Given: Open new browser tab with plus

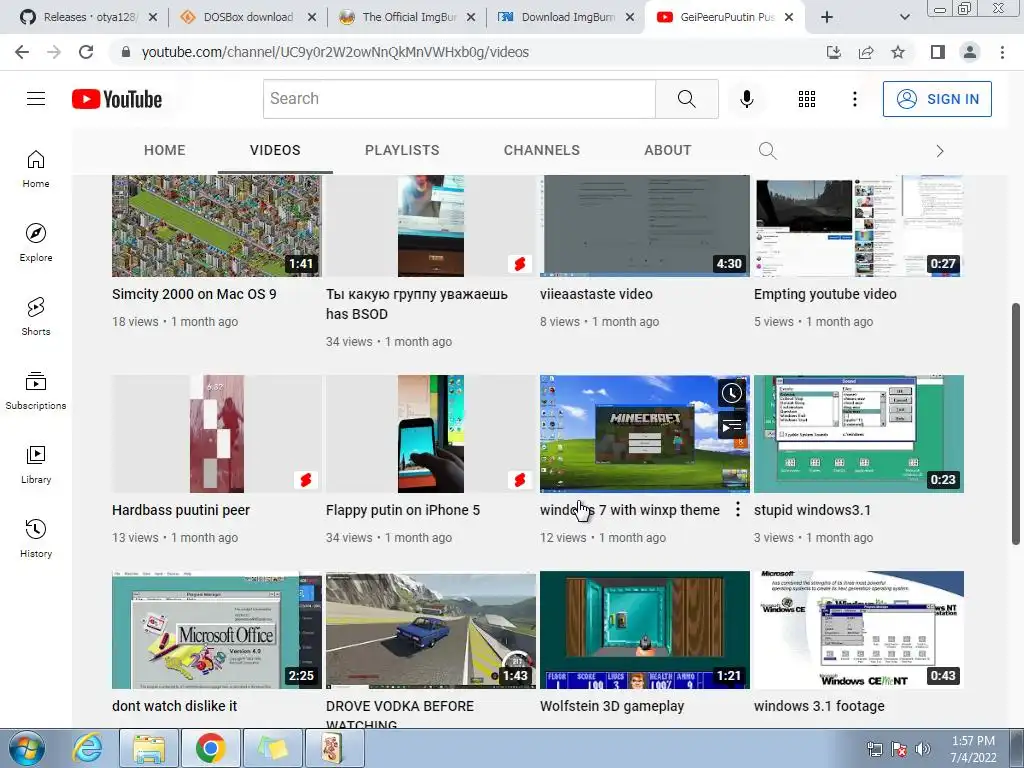Looking at the screenshot, I should 827,17.
